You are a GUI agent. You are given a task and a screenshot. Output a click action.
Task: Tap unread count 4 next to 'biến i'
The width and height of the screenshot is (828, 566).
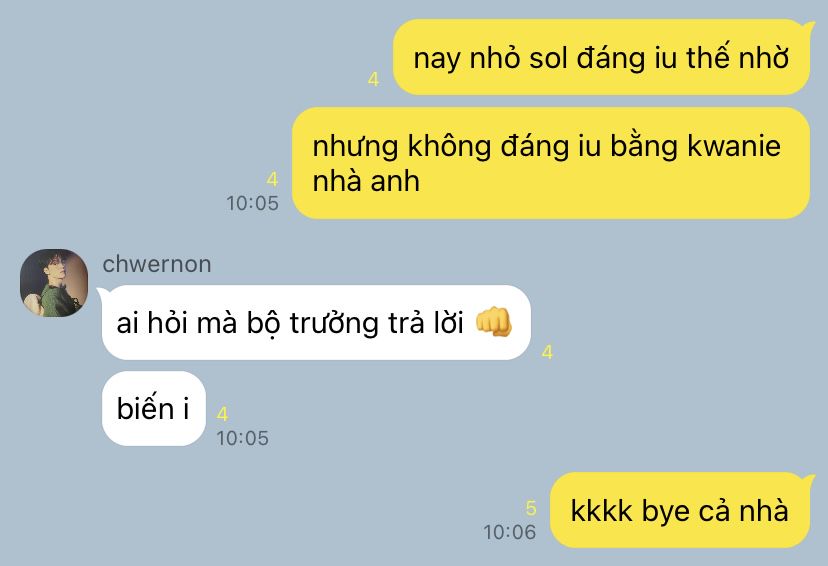click(x=222, y=414)
